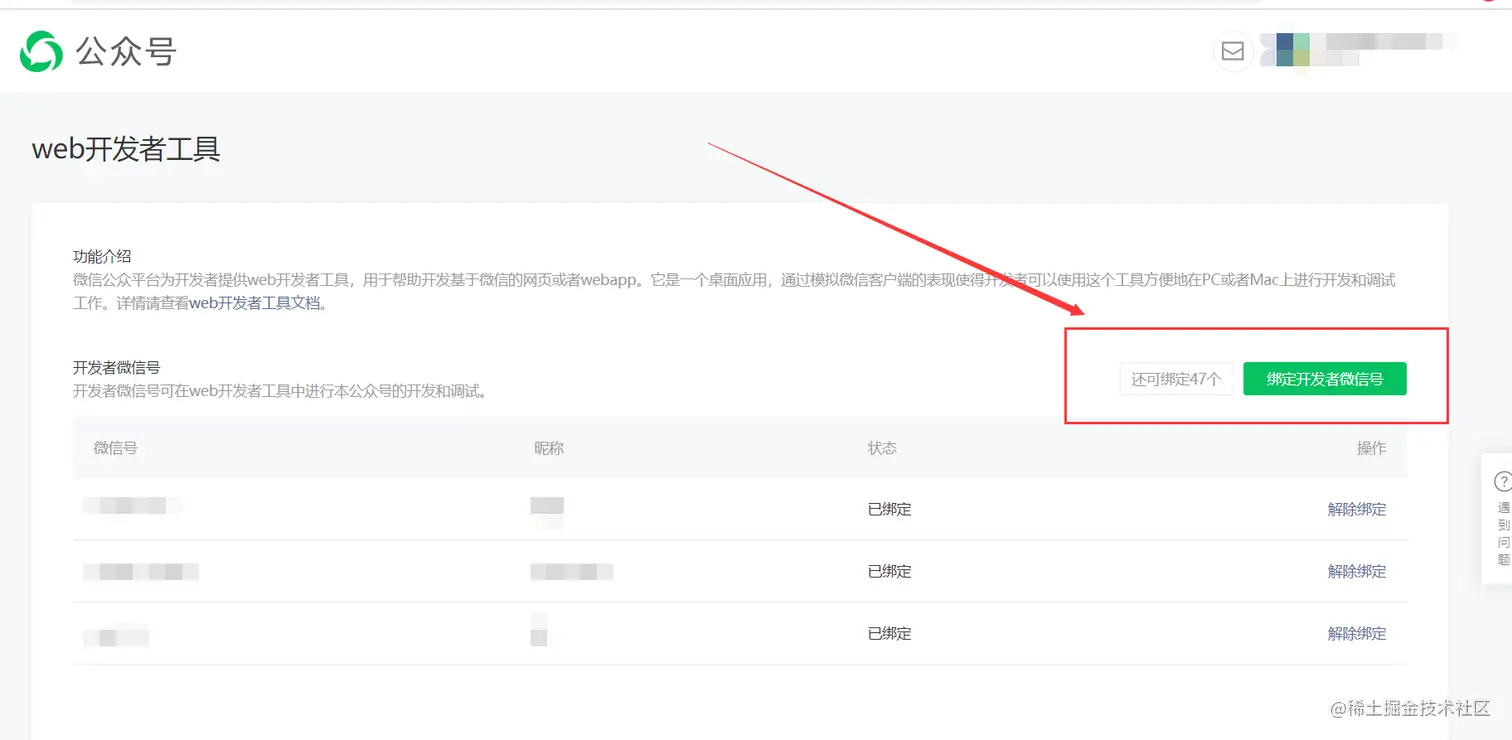
Task: Click the 操作 column header
Action: (x=1372, y=448)
